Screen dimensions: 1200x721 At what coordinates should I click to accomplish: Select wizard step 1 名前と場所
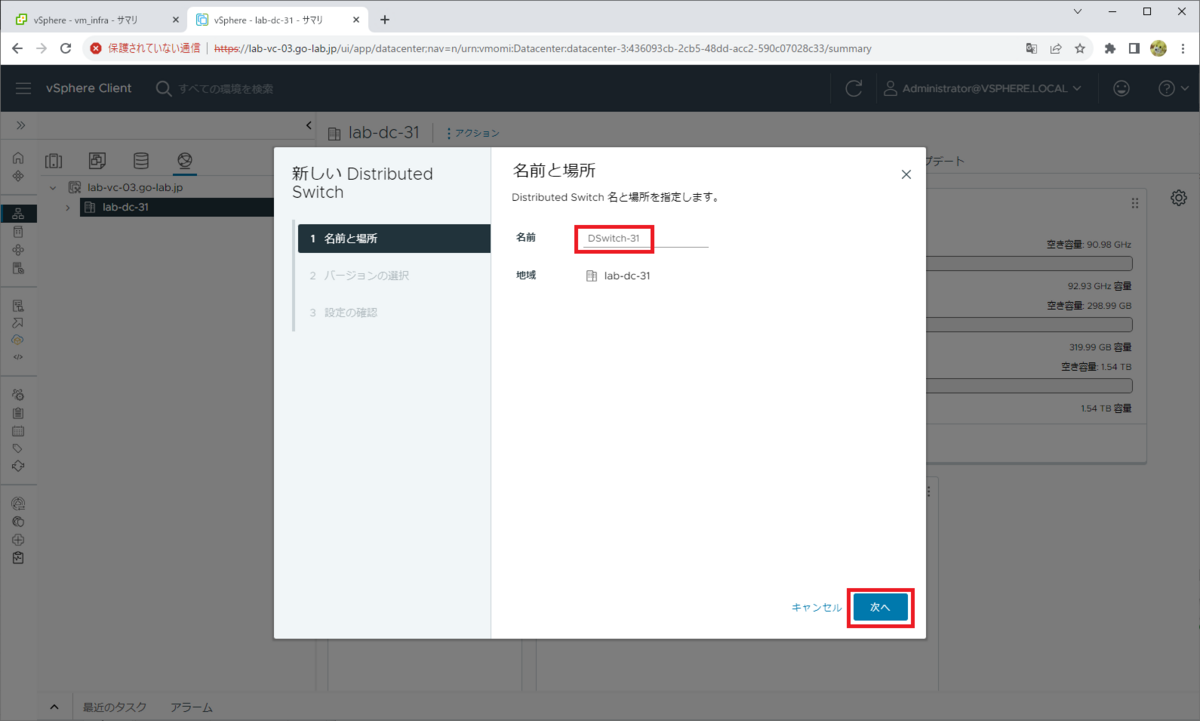(392, 238)
